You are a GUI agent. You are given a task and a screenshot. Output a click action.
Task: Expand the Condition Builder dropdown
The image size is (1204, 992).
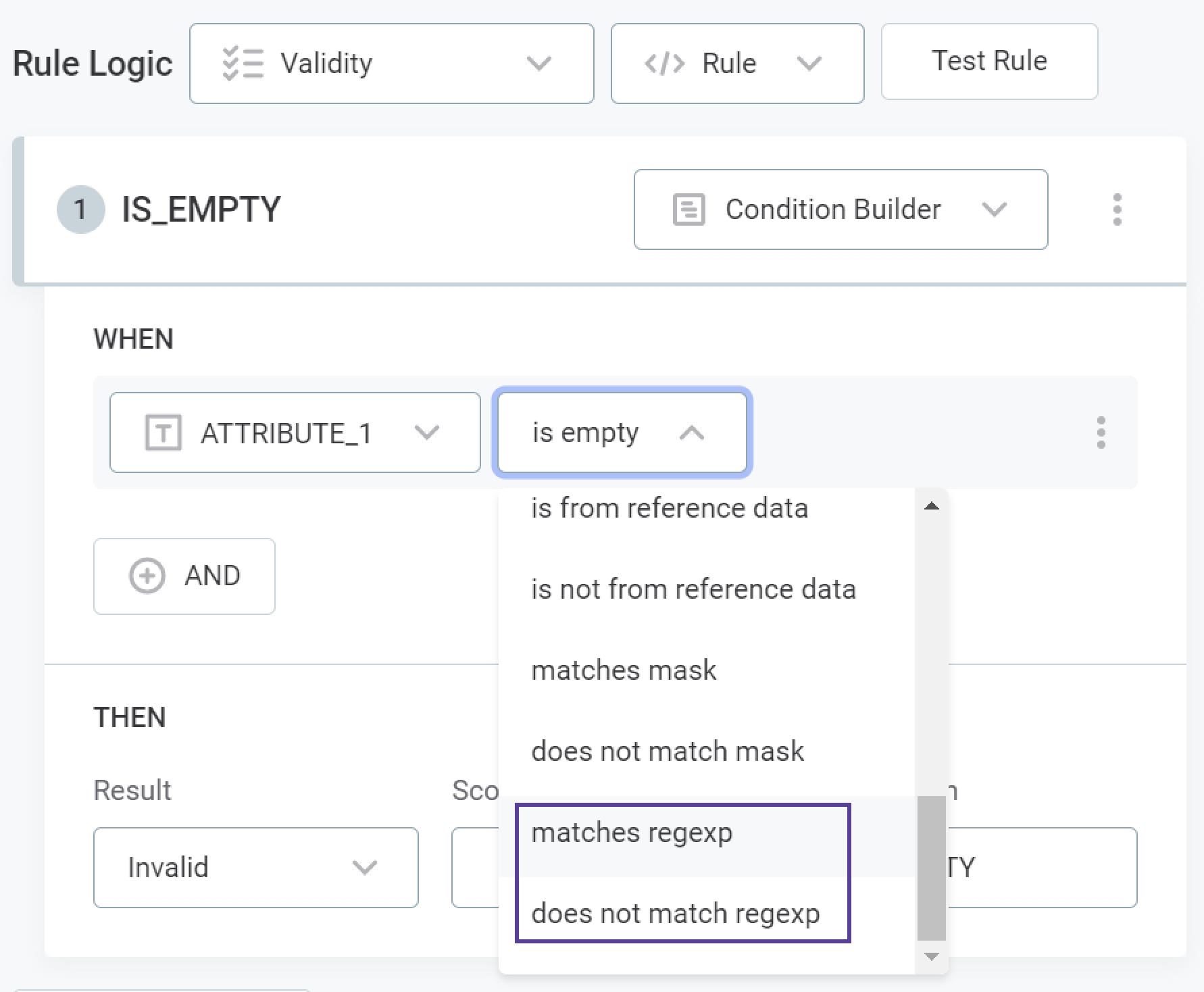tap(994, 209)
